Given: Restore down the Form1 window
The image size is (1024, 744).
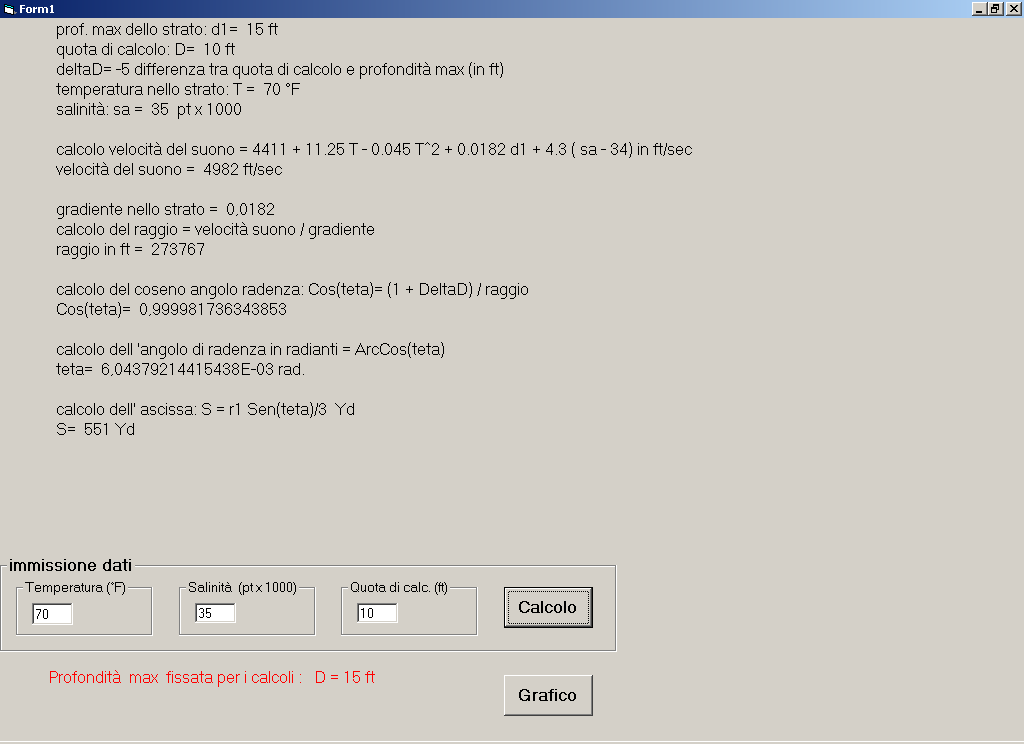Looking at the screenshot, I should (x=995, y=8).
